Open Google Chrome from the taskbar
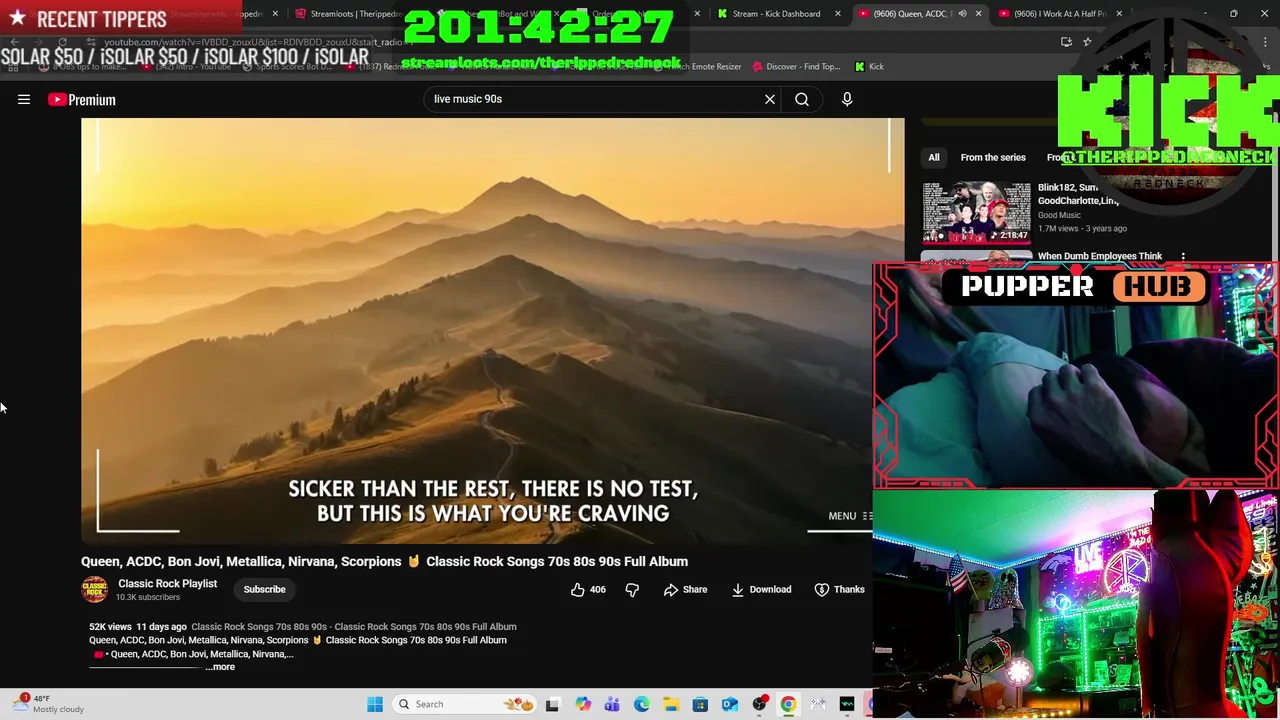Viewport: 1280px width, 720px height. [788, 704]
